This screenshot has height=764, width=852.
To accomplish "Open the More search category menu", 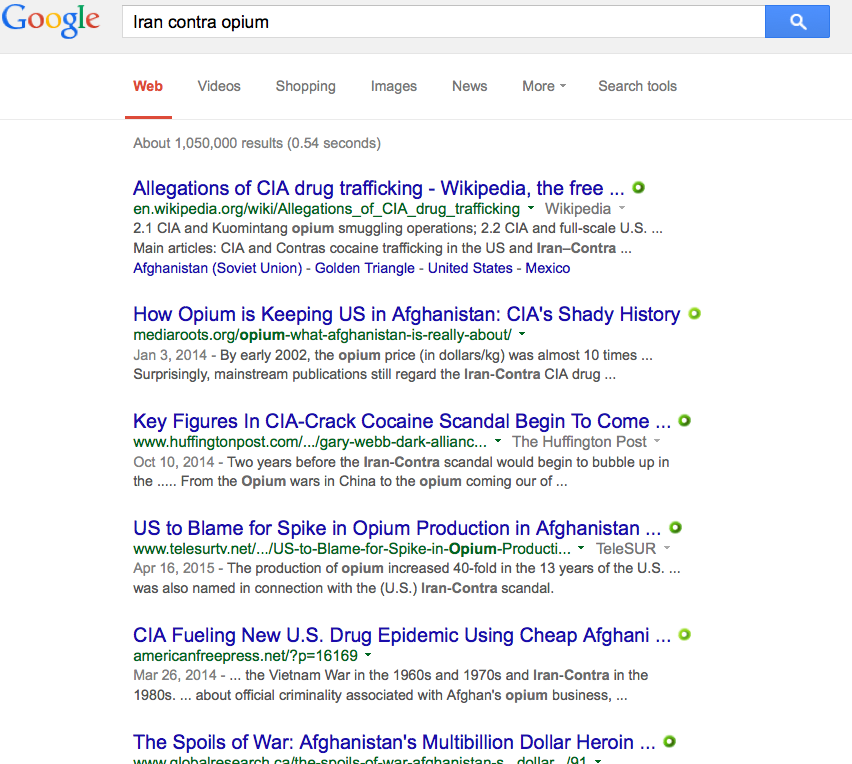I will pyautogui.click(x=544, y=86).
